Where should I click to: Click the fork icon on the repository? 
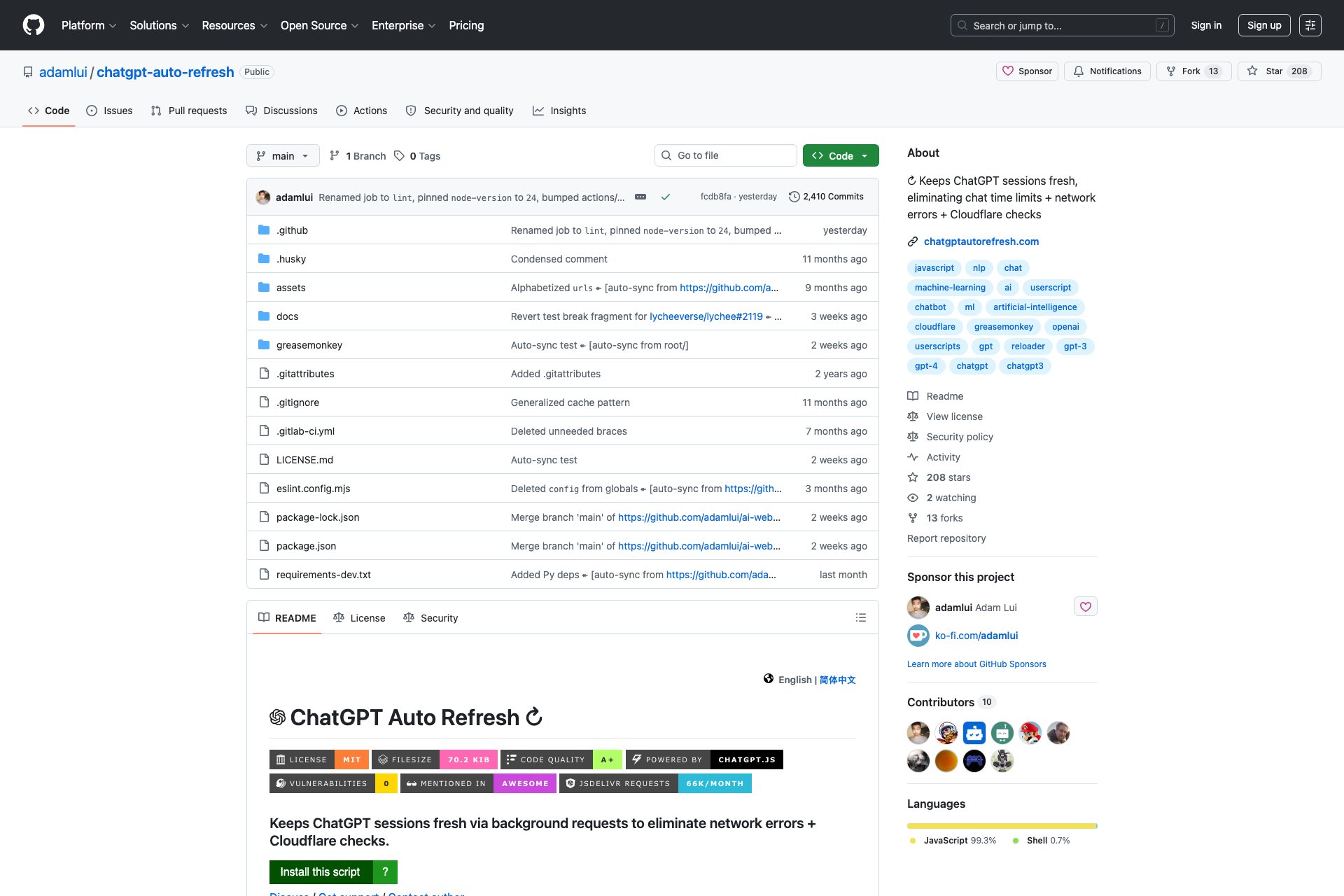(1170, 71)
